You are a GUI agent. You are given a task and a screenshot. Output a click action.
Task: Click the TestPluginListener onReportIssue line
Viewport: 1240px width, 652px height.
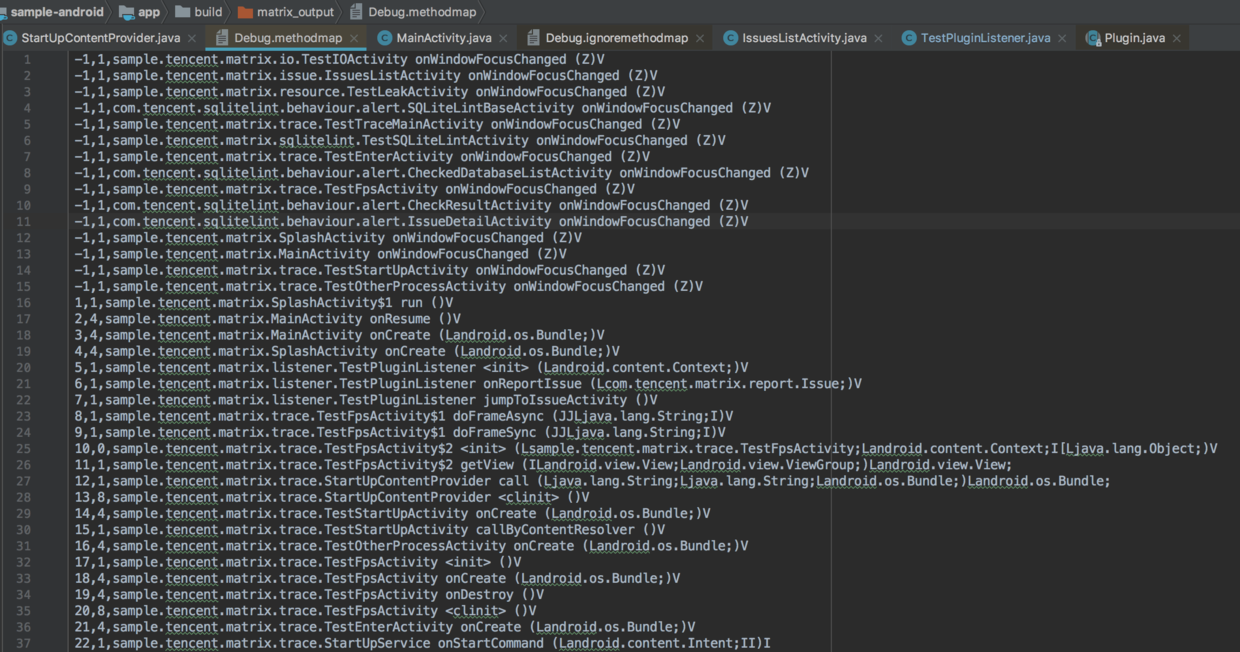(468, 384)
